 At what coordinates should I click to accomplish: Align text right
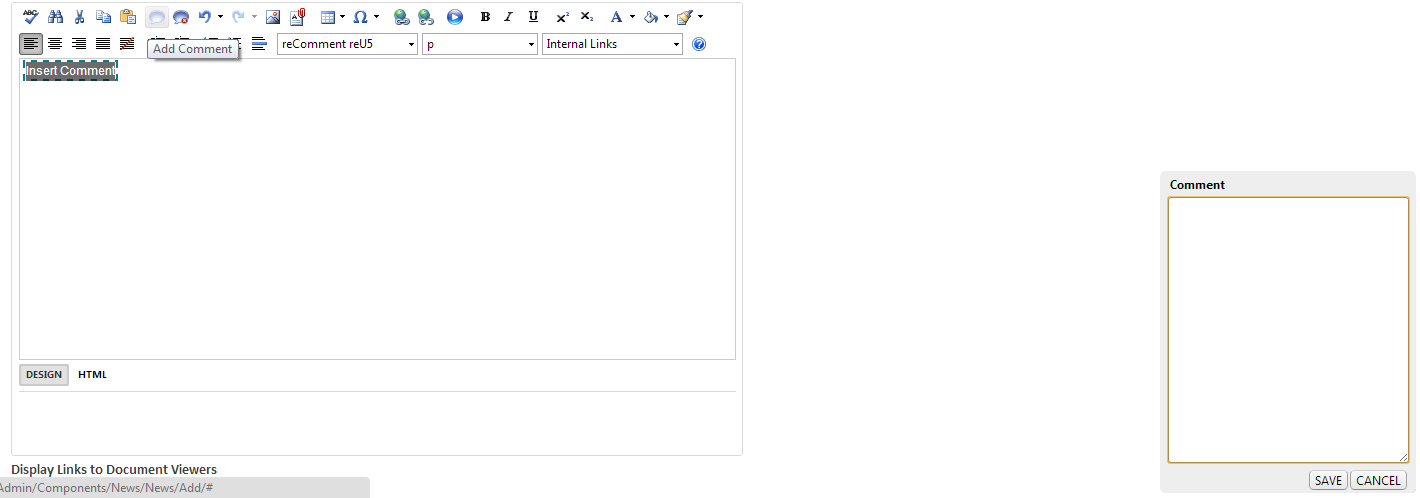(x=79, y=44)
